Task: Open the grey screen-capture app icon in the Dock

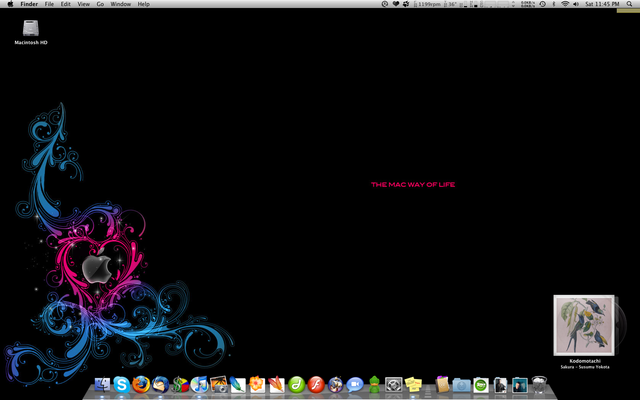Action: [394, 384]
